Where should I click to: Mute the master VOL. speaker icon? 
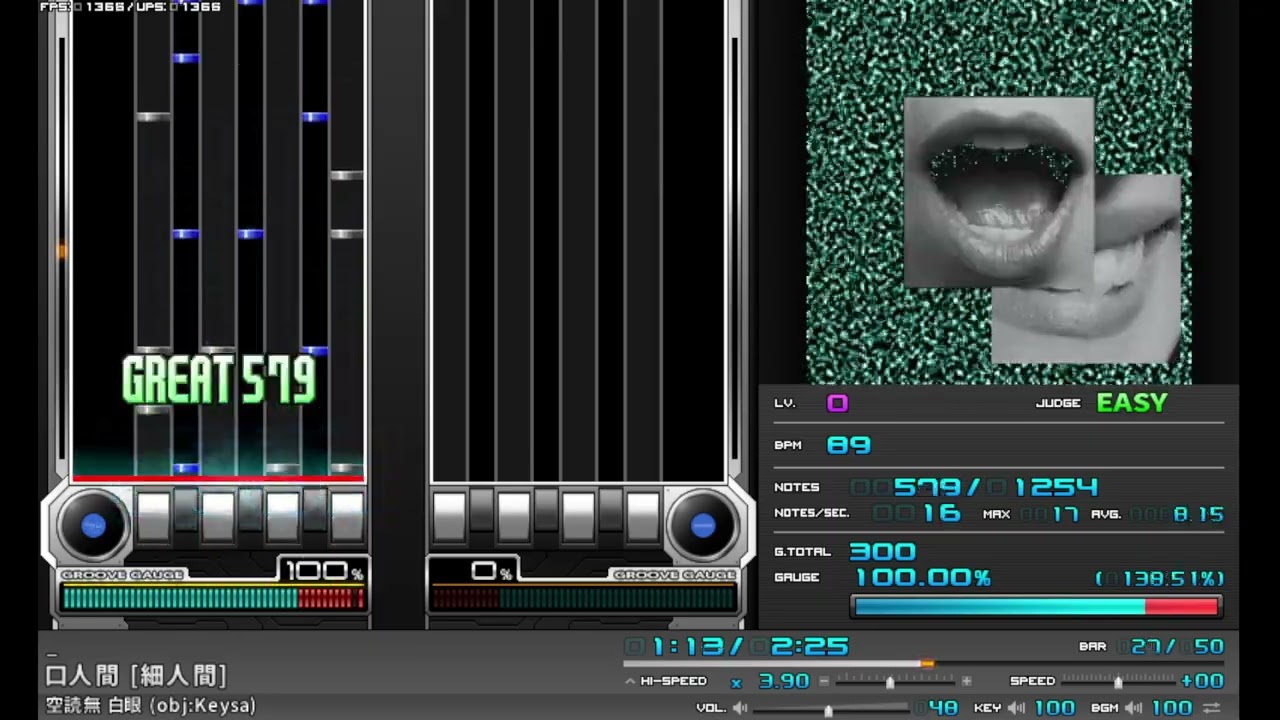pos(740,708)
